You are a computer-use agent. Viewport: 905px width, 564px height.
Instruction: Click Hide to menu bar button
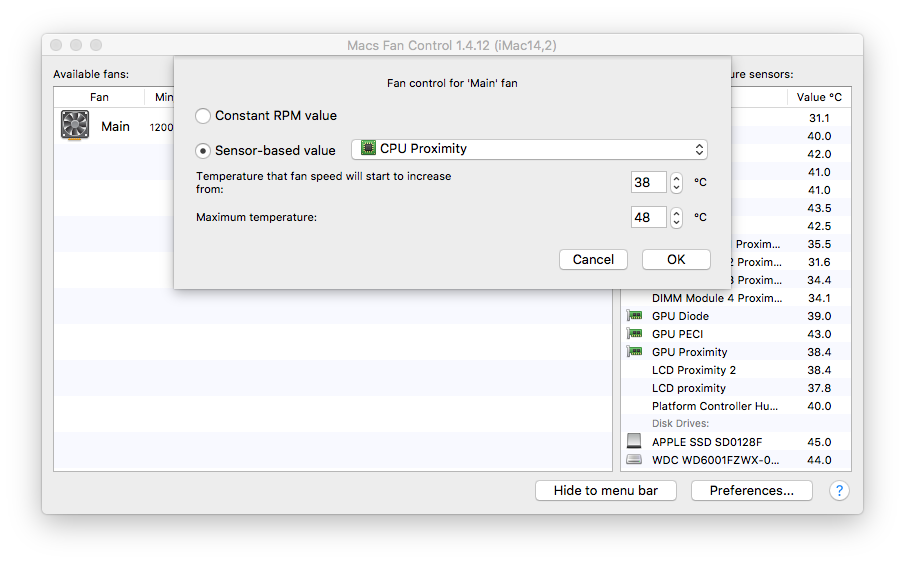click(606, 491)
